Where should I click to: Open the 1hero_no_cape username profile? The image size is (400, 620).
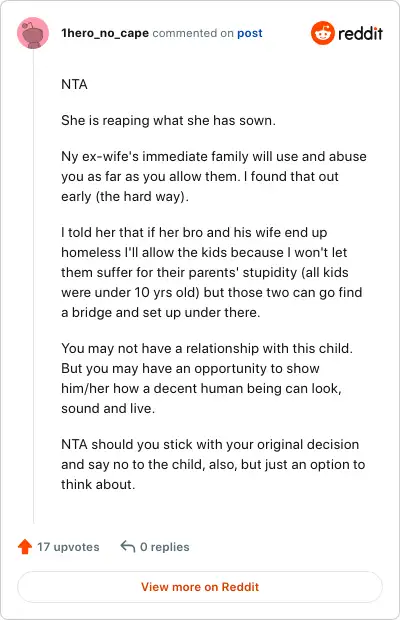point(105,33)
